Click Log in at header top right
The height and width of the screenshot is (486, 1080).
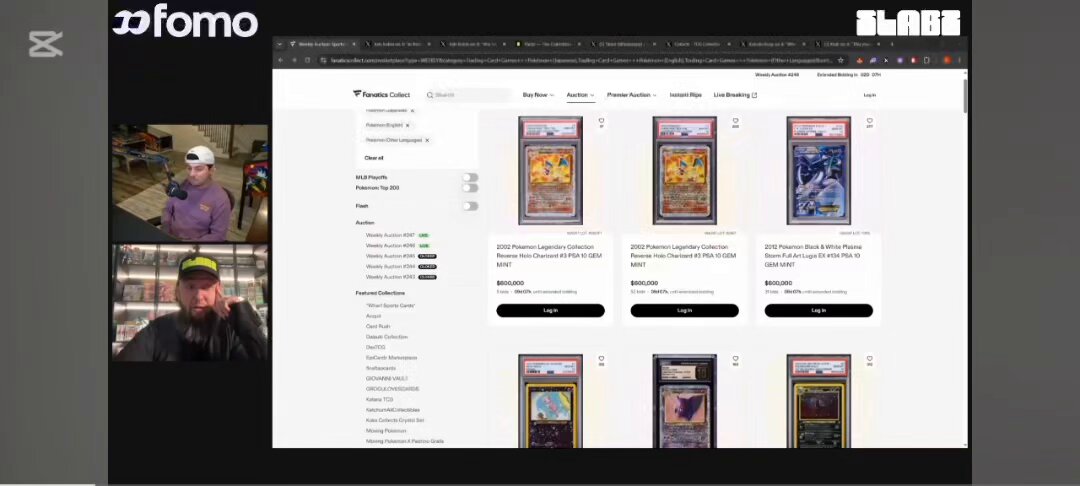[869, 95]
